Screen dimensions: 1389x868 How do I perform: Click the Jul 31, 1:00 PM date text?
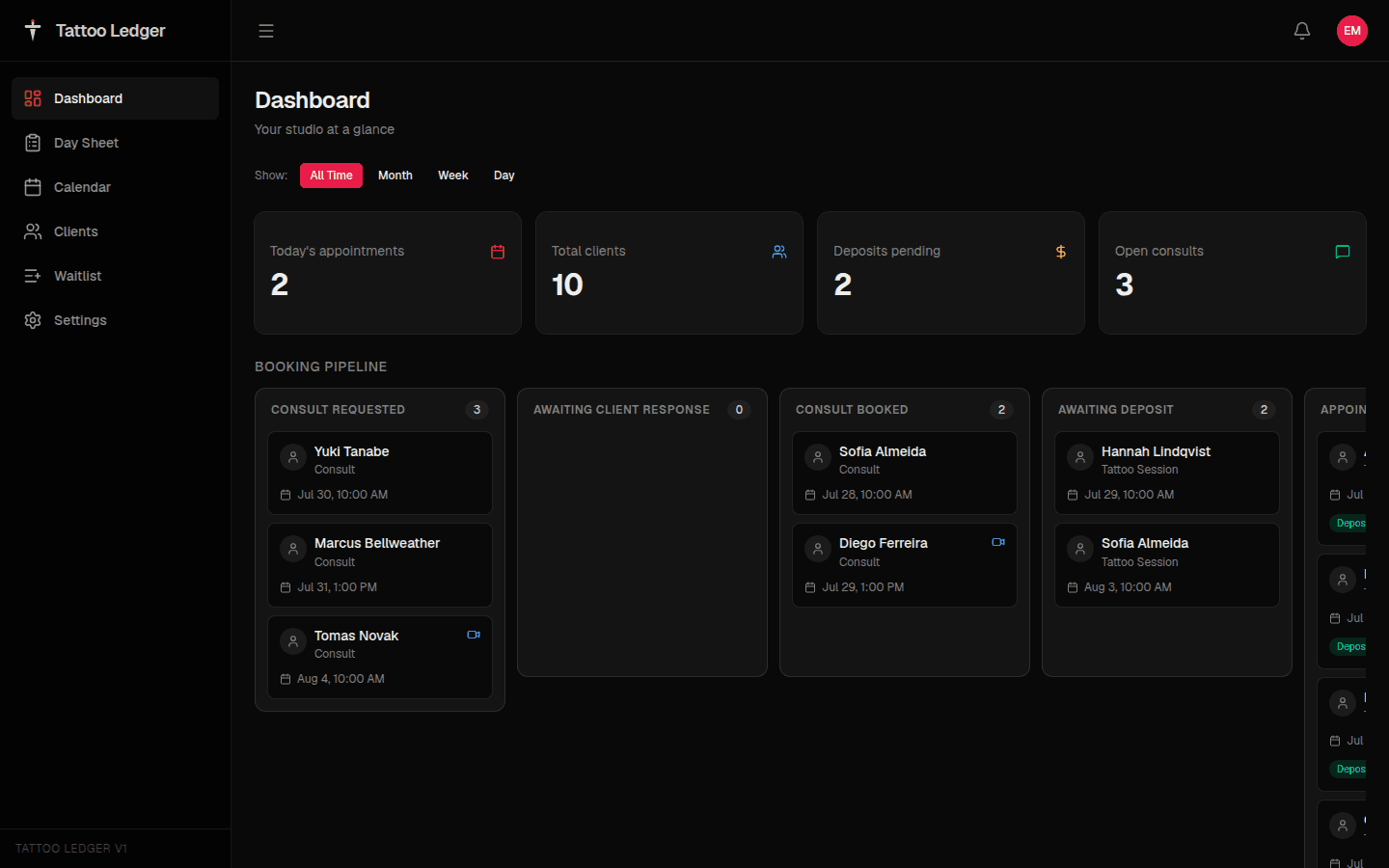pyautogui.click(x=337, y=587)
